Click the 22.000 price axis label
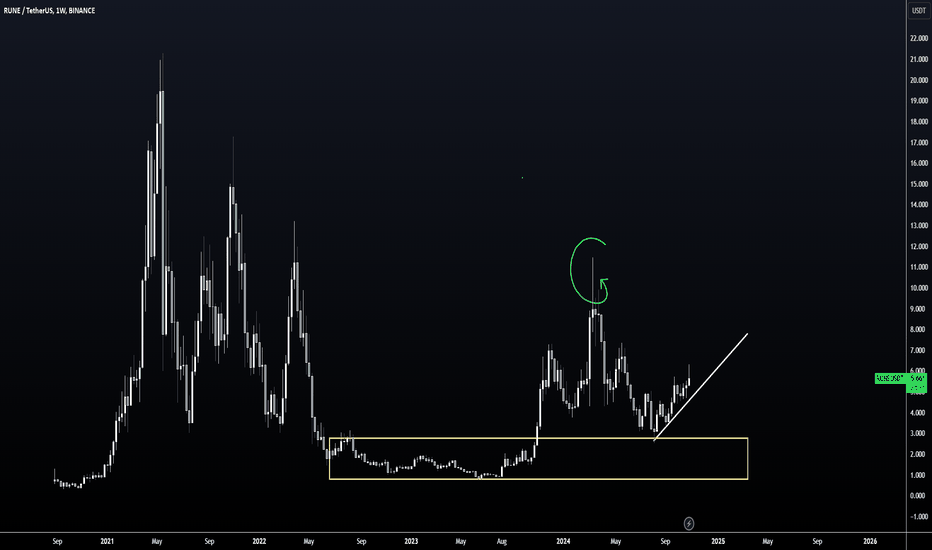The height and width of the screenshot is (550, 932). [x=919, y=38]
